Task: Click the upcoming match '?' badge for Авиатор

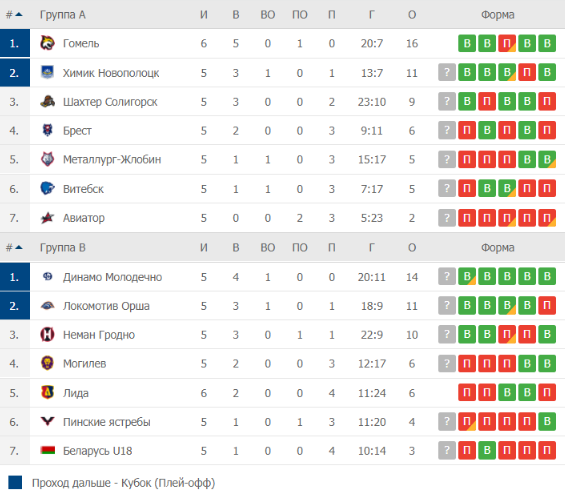Action: point(447,218)
